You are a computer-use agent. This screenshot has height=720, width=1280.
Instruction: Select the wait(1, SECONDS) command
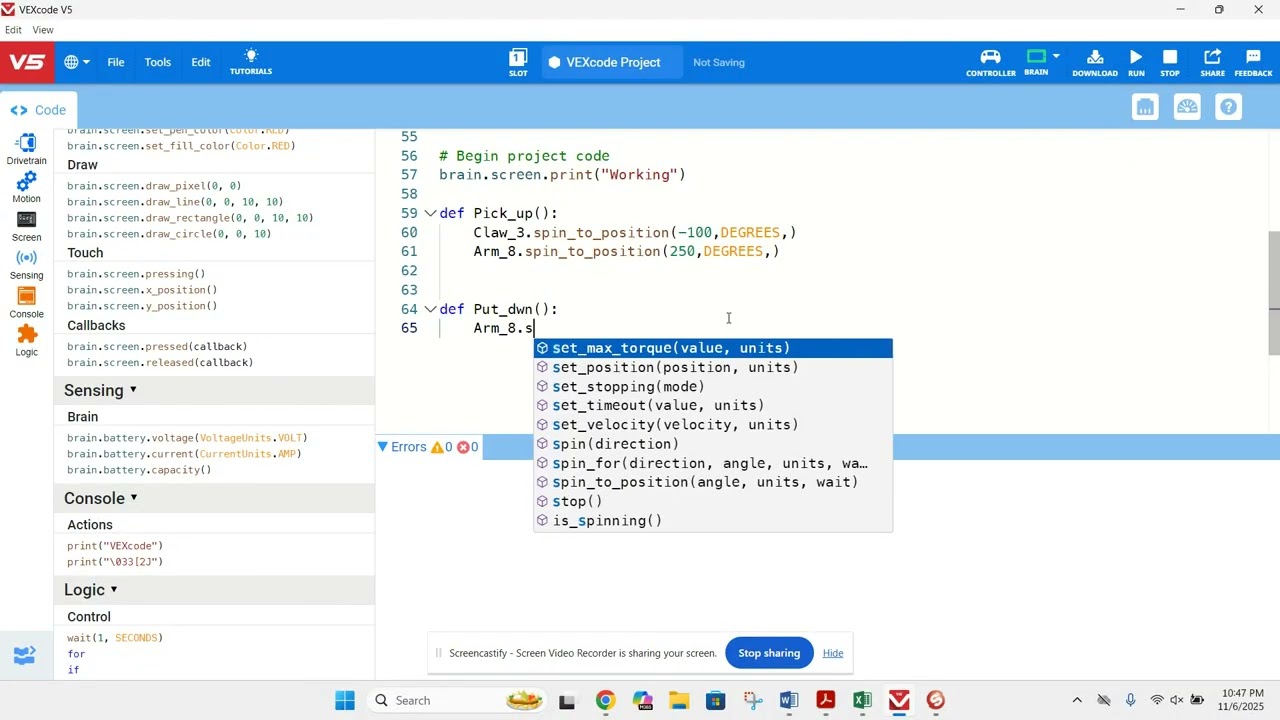pyautogui.click(x=115, y=638)
